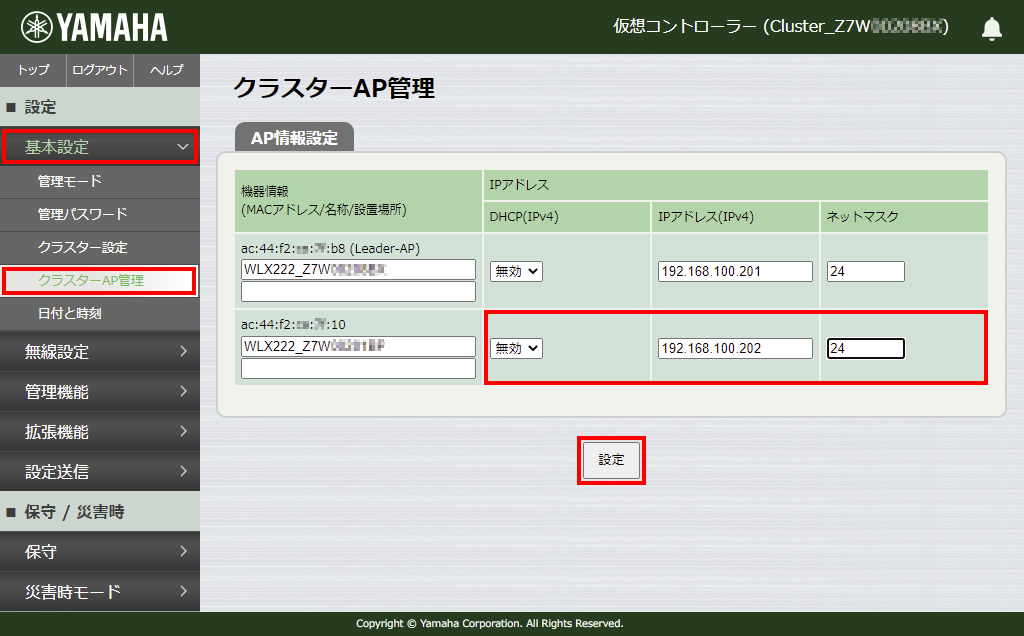1024x636 pixels.
Task: Click the IP address field showing 192.168.100.202
Action: pyautogui.click(x=734, y=348)
